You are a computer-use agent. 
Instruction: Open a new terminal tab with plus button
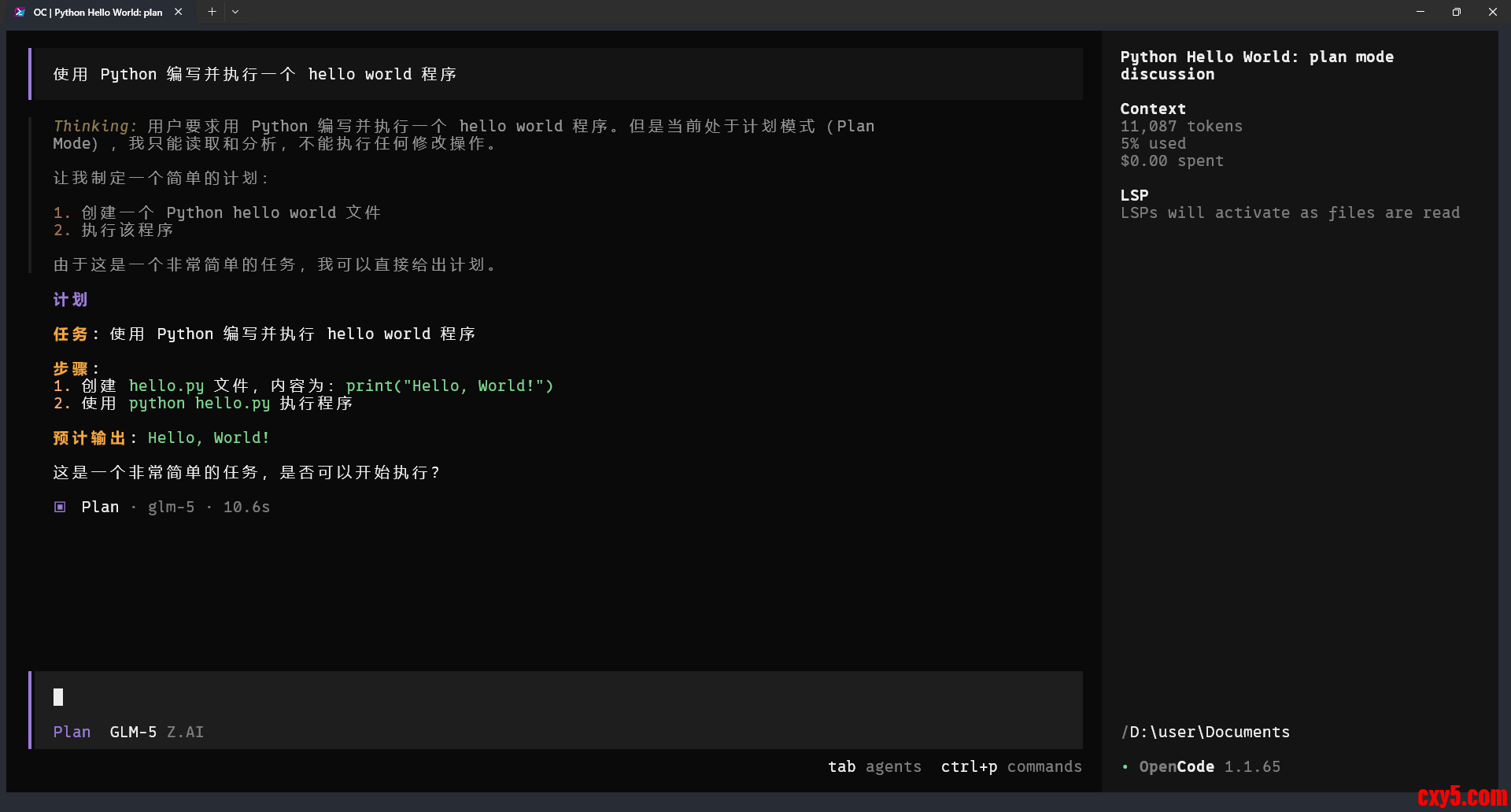point(212,12)
